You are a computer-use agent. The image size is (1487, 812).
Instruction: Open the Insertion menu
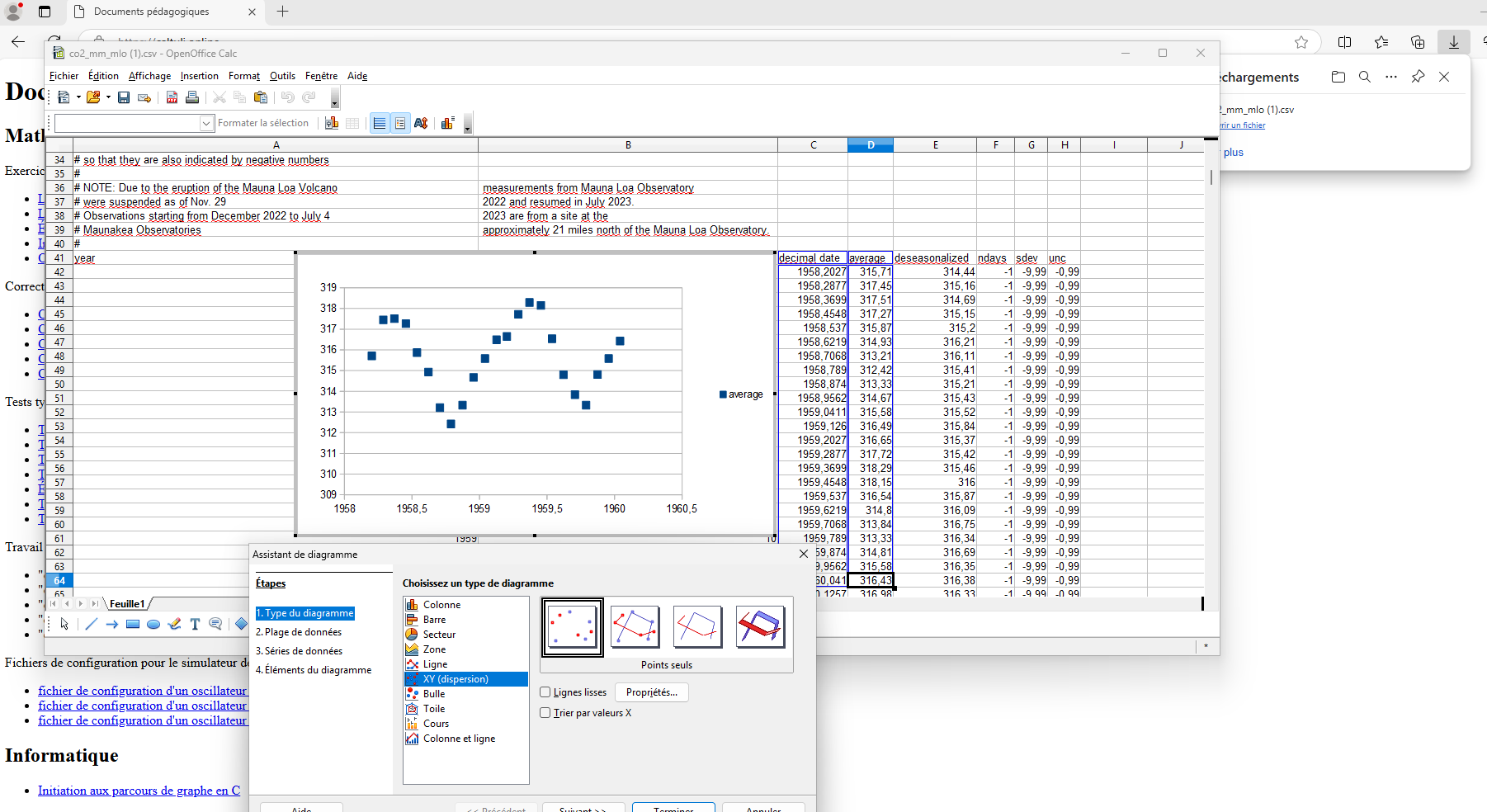200,76
